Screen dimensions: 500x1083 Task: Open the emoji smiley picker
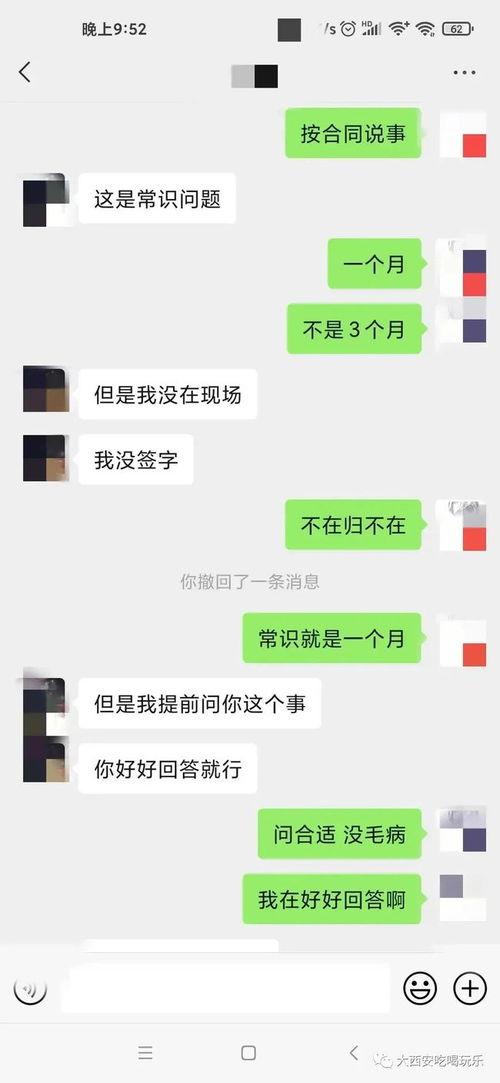(420, 988)
